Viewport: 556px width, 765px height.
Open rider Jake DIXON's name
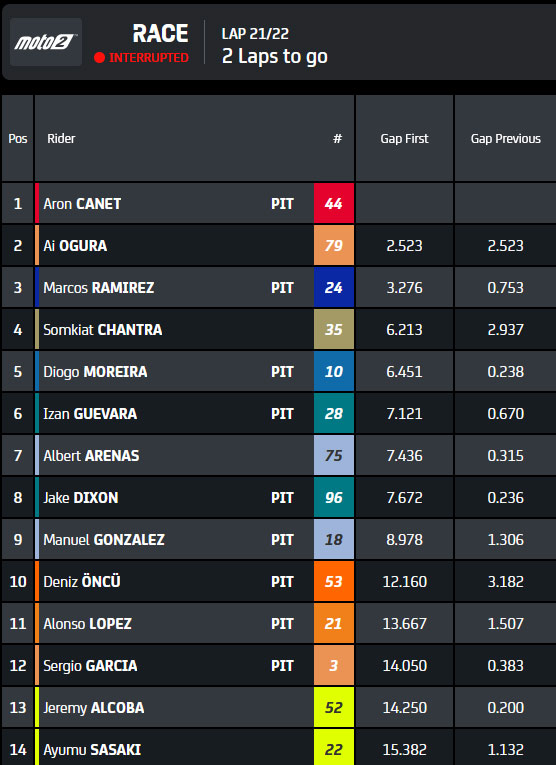click(x=81, y=498)
